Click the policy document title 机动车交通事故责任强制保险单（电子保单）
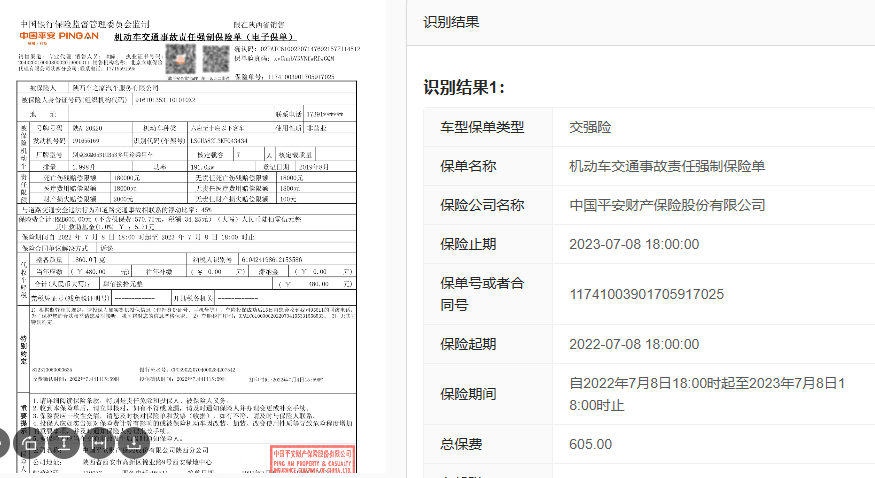875x478 pixels. pyautogui.click(x=204, y=37)
